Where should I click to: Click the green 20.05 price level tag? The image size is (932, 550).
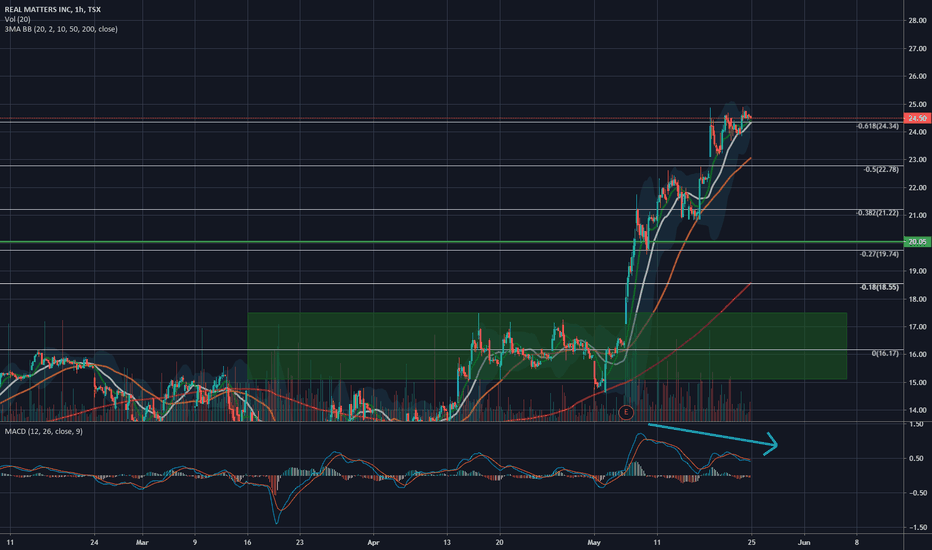[917, 241]
